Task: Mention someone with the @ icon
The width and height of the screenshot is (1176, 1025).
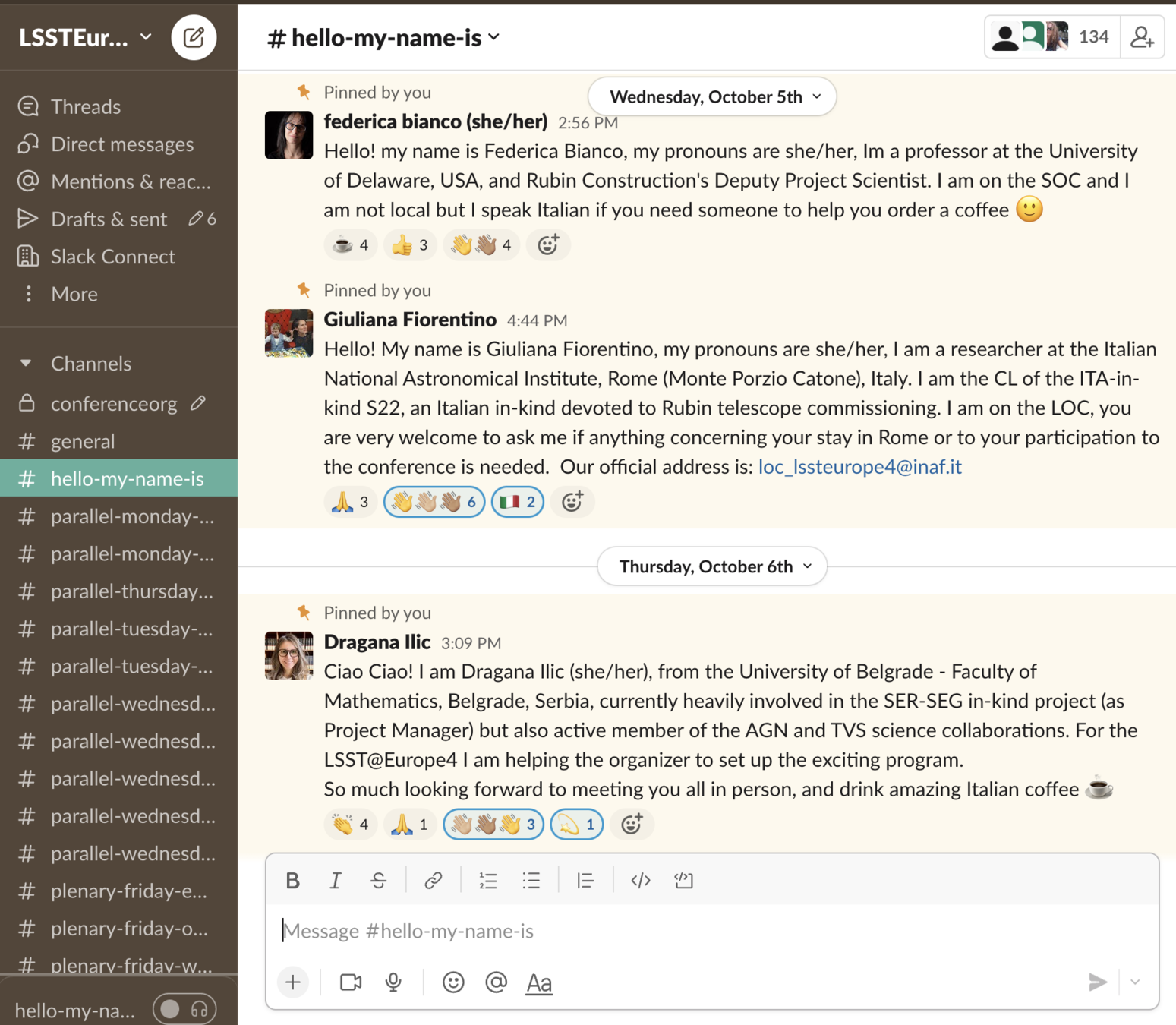Action: coord(496,982)
